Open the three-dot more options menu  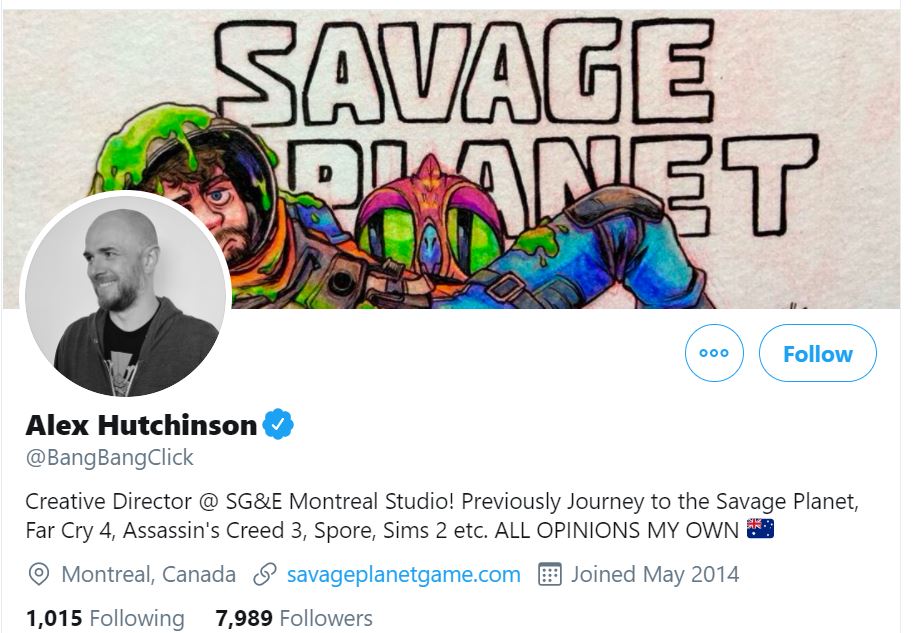pyautogui.click(x=714, y=354)
